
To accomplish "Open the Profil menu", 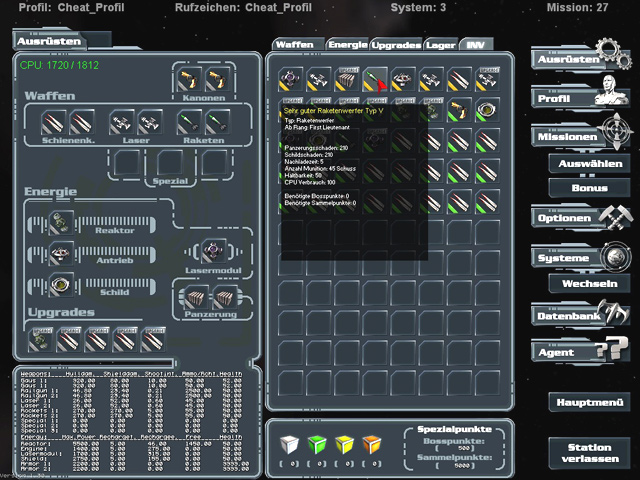I will click(x=562, y=98).
